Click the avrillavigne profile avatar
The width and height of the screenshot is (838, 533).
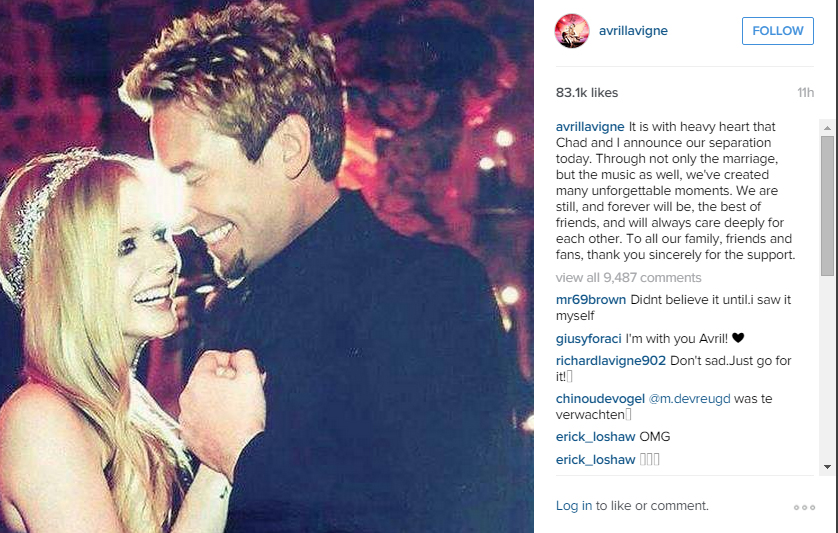pos(572,31)
